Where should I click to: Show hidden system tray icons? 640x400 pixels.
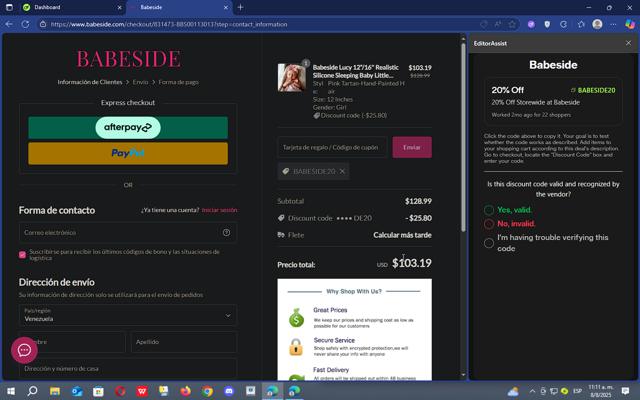tap(532, 391)
